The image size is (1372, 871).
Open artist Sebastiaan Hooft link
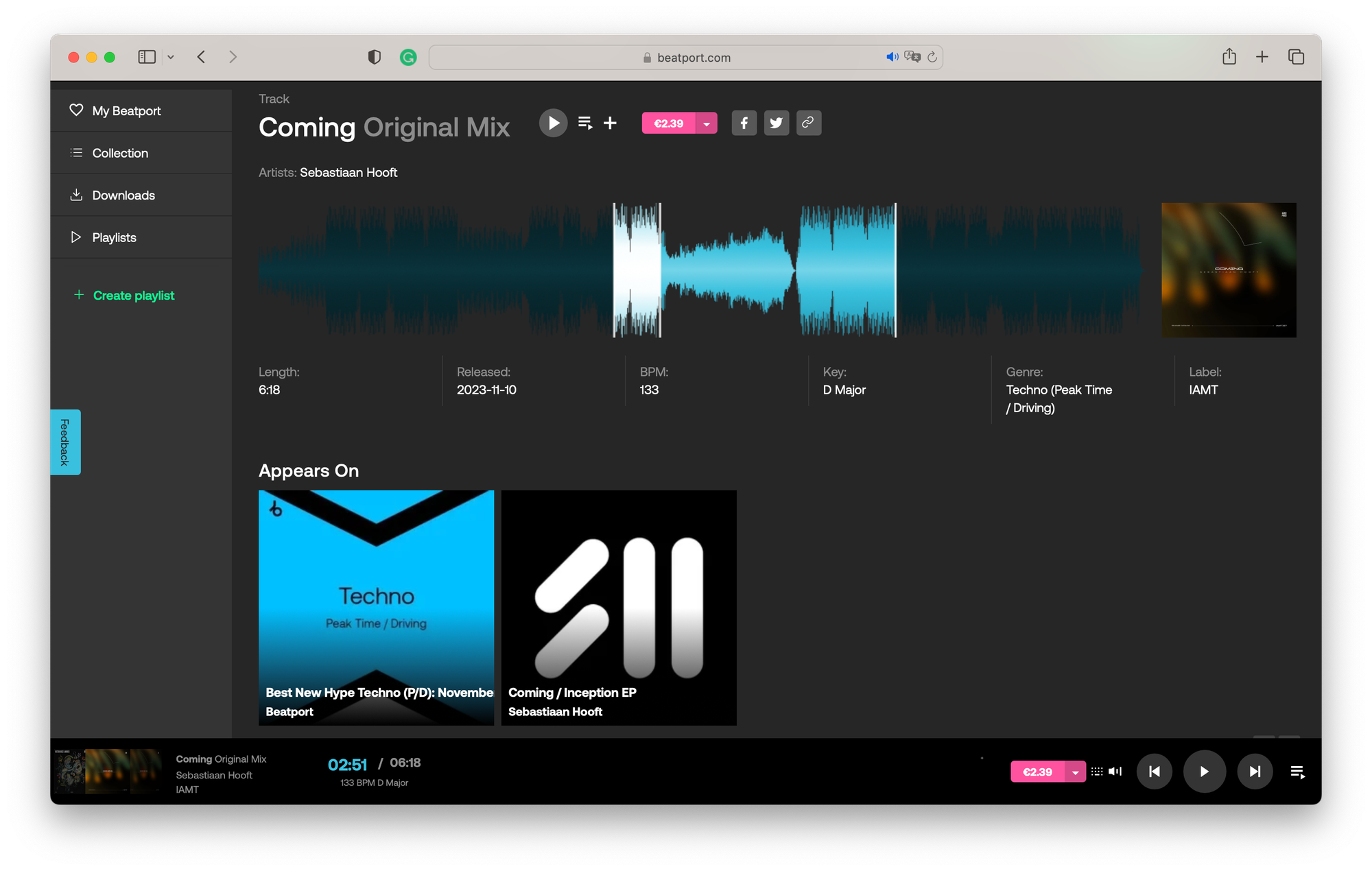pos(348,173)
